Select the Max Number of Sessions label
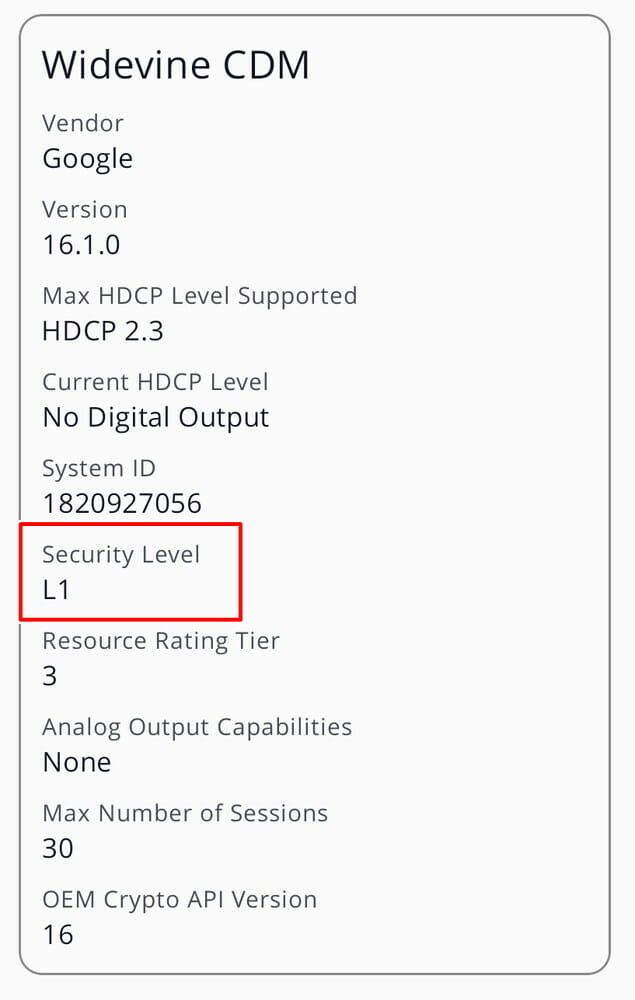The image size is (635, 1000). point(185,813)
